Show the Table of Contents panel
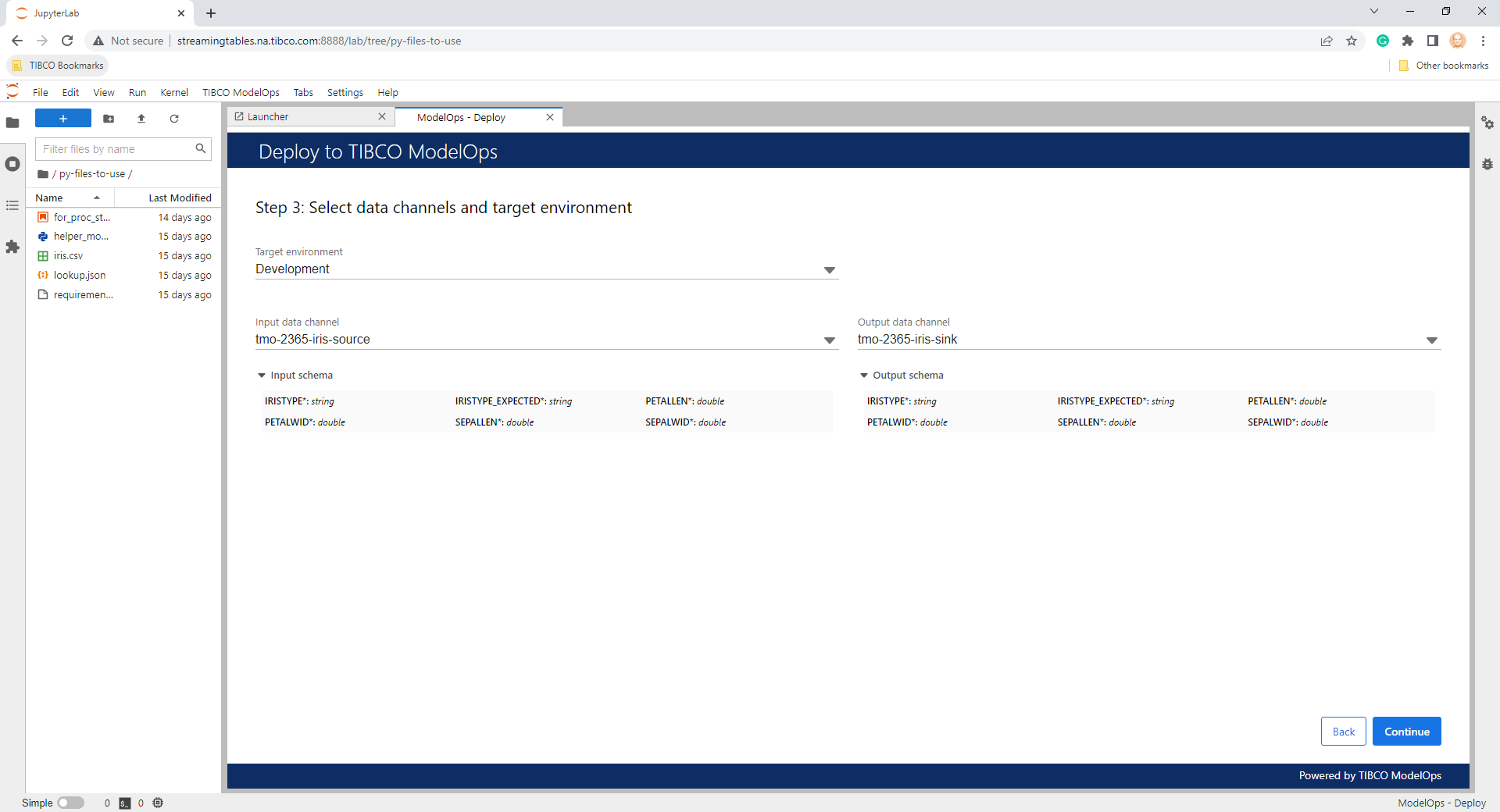Image resolution: width=1500 pixels, height=812 pixels. click(12, 205)
